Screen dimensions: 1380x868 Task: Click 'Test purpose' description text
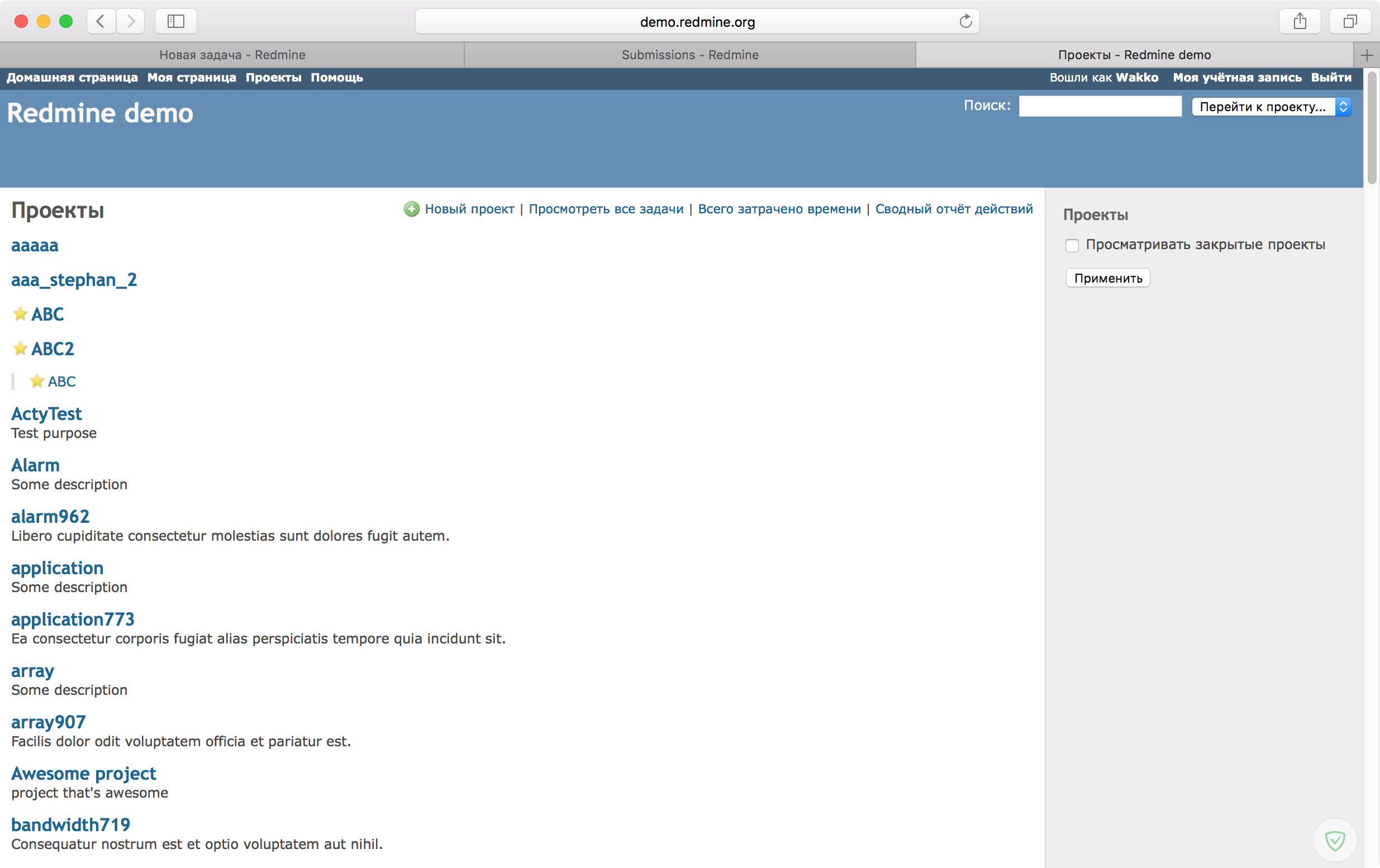pyautogui.click(x=54, y=433)
